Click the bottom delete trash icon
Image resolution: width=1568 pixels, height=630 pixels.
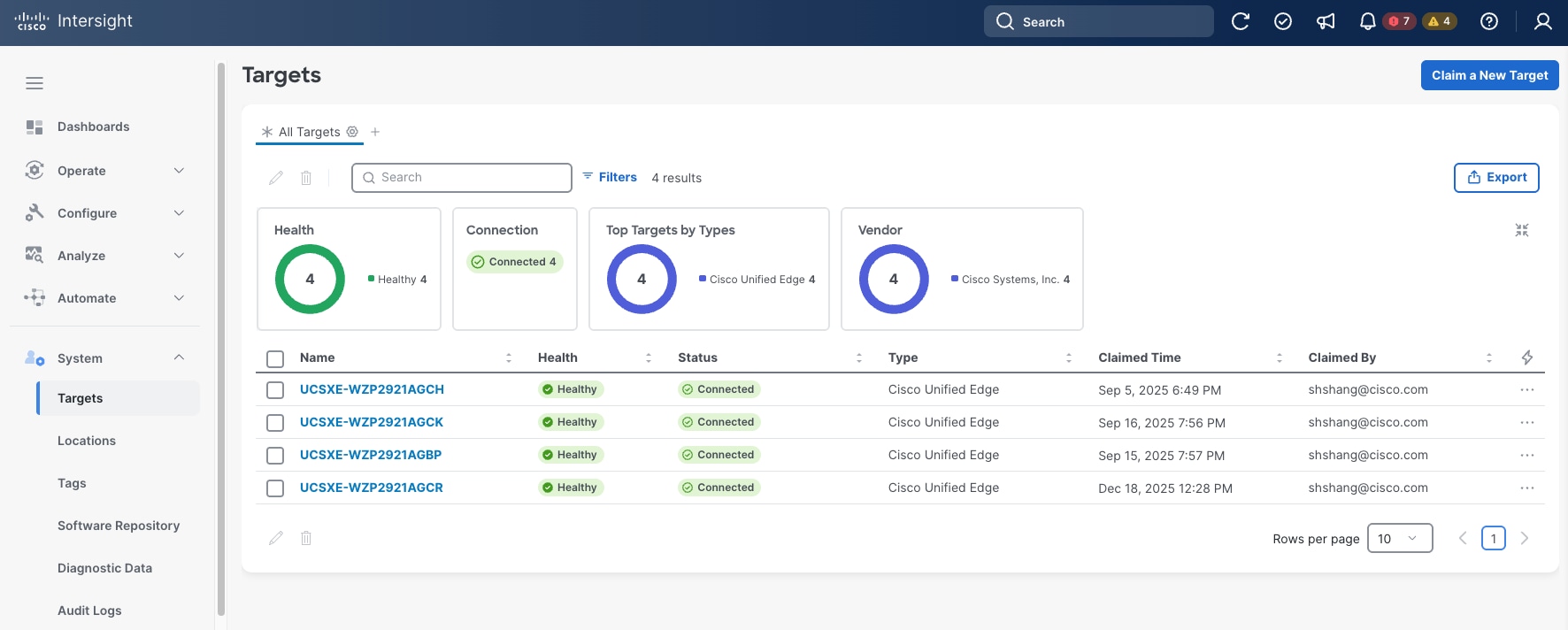(x=306, y=538)
